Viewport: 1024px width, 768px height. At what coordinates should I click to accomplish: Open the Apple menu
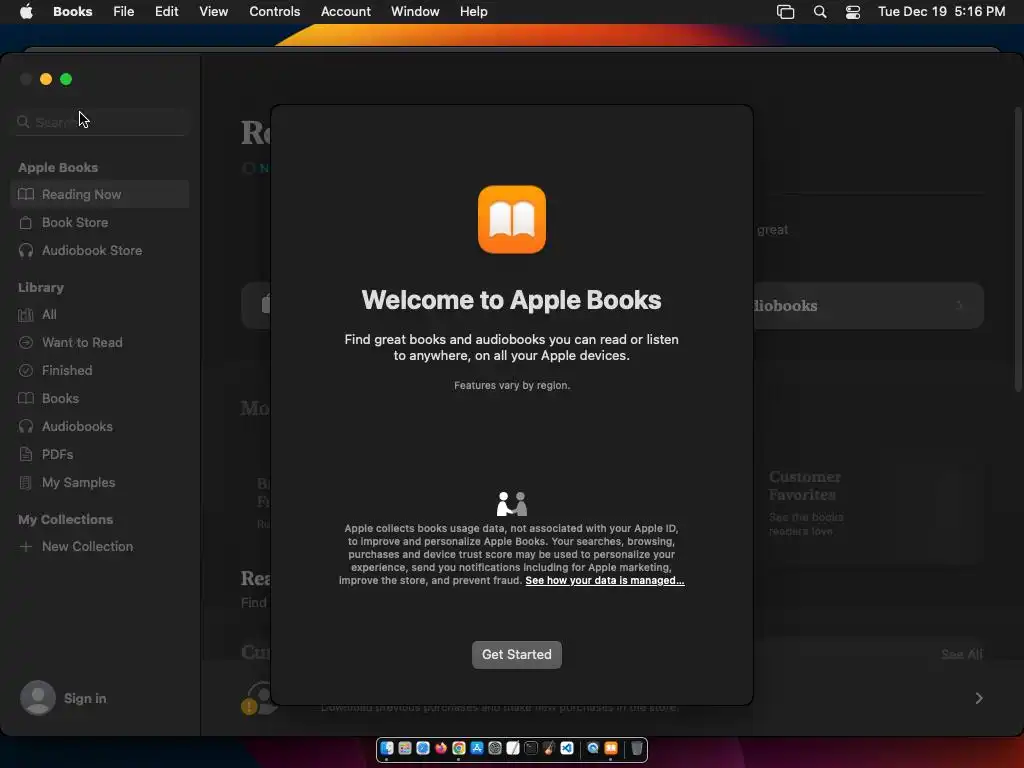click(x=26, y=11)
